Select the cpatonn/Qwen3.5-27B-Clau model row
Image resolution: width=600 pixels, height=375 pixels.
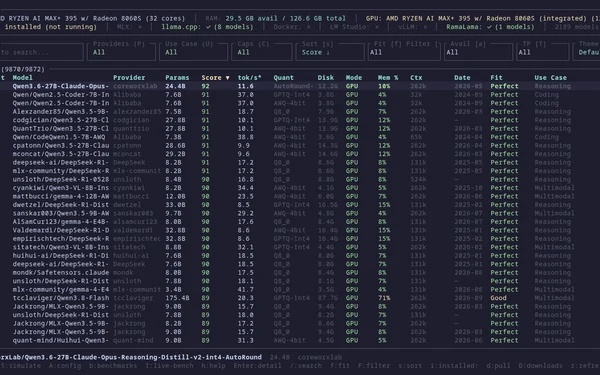pyautogui.click(x=300, y=145)
